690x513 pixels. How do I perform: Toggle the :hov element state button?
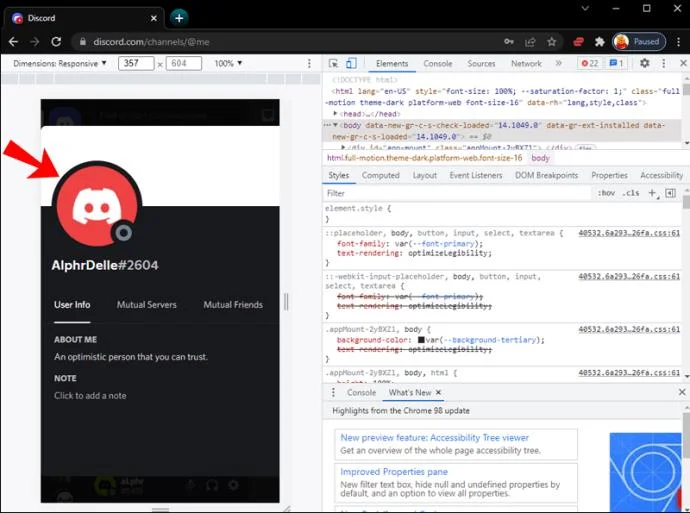pyautogui.click(x=606, y=193)
